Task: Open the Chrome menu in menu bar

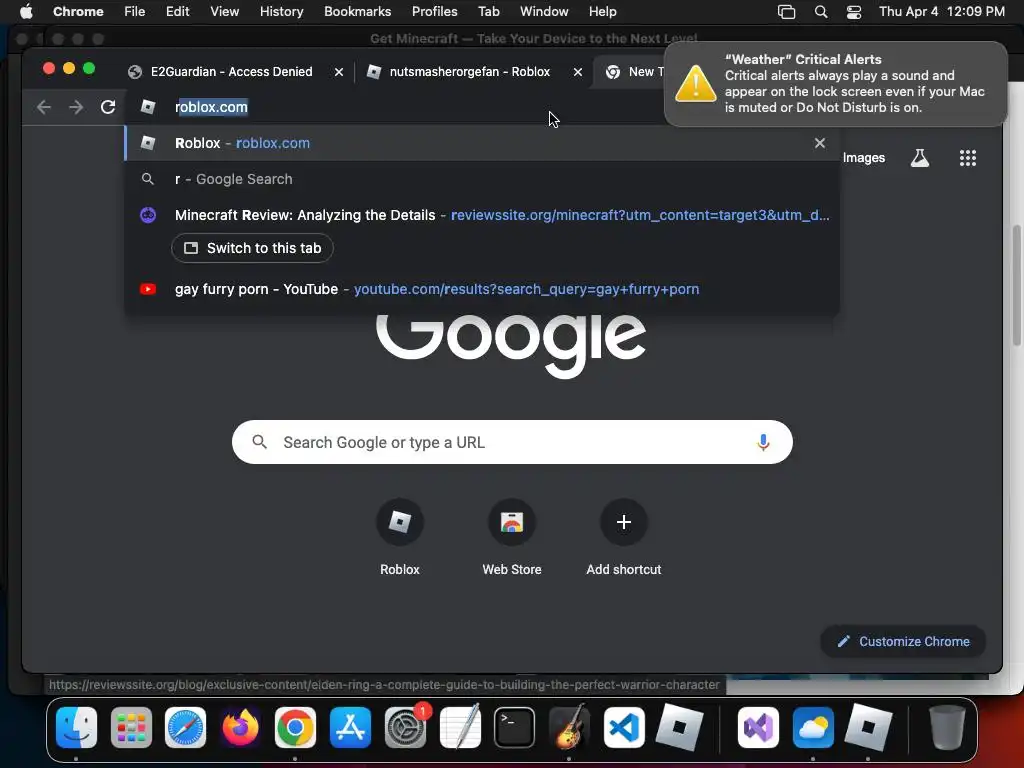Action: pyautogui.click(x=78, y=12)
